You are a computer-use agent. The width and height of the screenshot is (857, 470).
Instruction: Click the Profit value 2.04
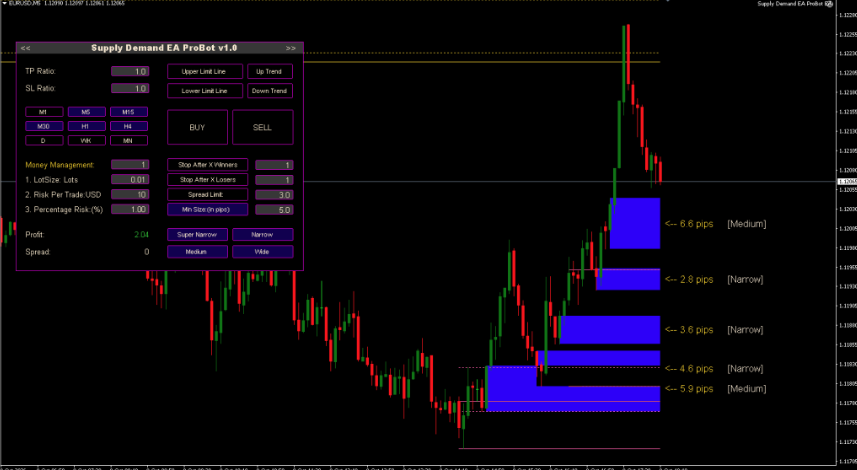pyautogui.click(x=142, y=234)
